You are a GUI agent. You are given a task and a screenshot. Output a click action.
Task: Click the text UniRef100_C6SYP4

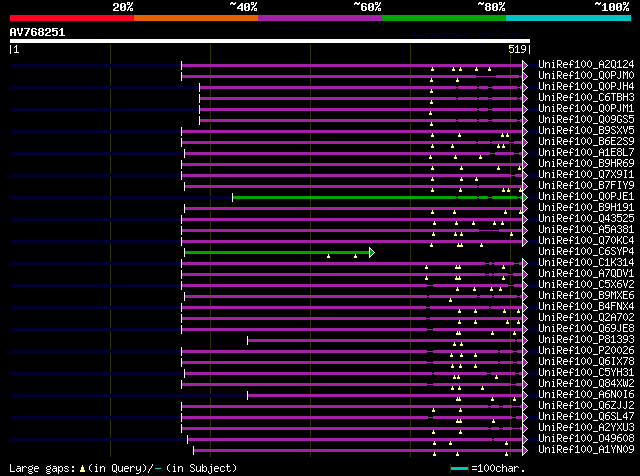pos(586,252)
